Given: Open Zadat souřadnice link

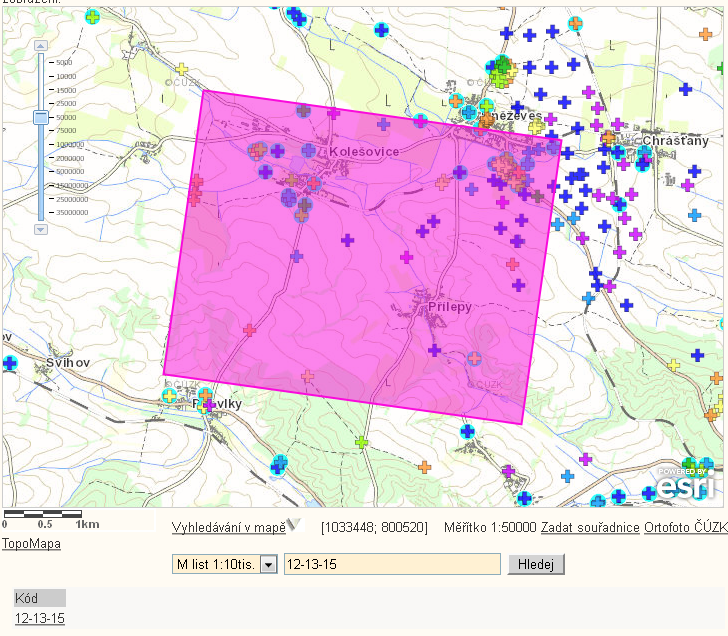Looking at the screenshot, I should tap(590, 528).
